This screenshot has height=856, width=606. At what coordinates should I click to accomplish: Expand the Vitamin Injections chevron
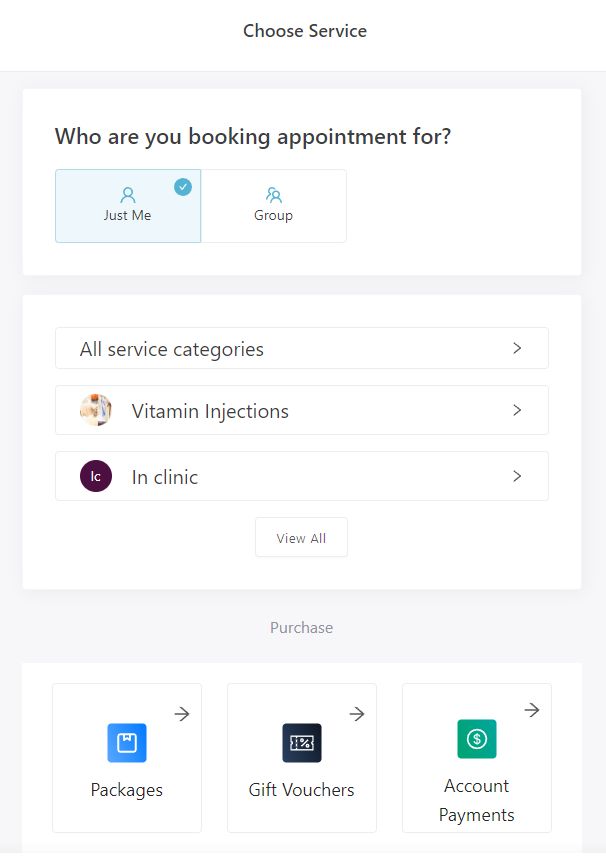[517, 410]
